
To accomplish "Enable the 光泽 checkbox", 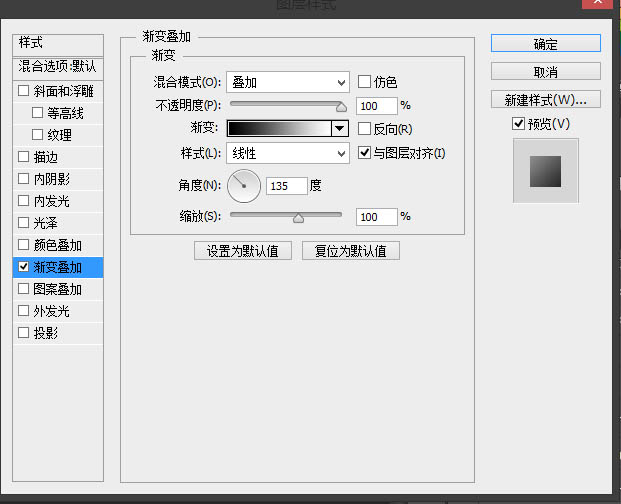I will [x=24, y=223].
